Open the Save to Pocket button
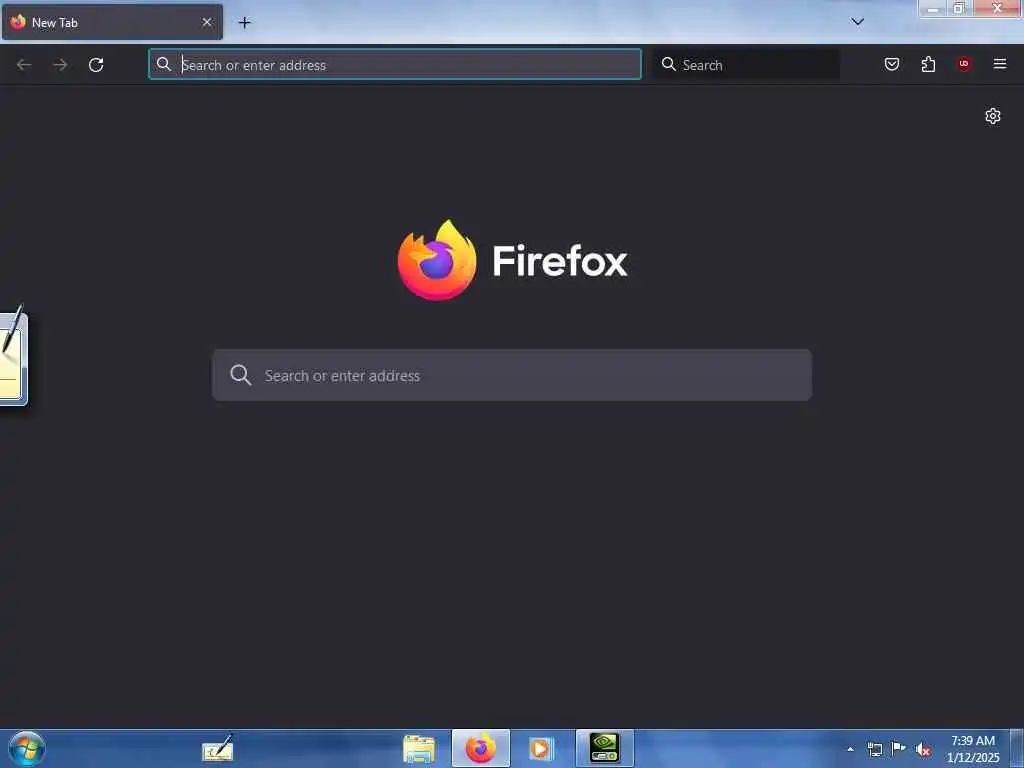The height and width of the screenshot is (768, 1024). [x=891, y=64]
